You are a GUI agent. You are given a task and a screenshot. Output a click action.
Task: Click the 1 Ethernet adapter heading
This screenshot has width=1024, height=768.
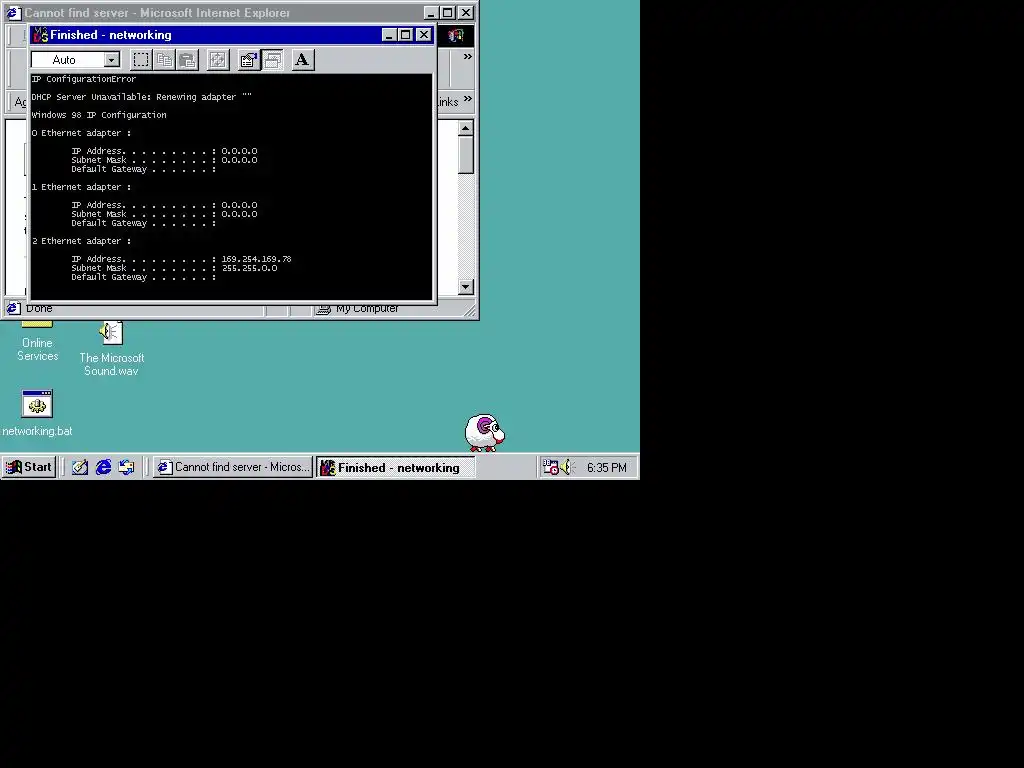(81, 187)
